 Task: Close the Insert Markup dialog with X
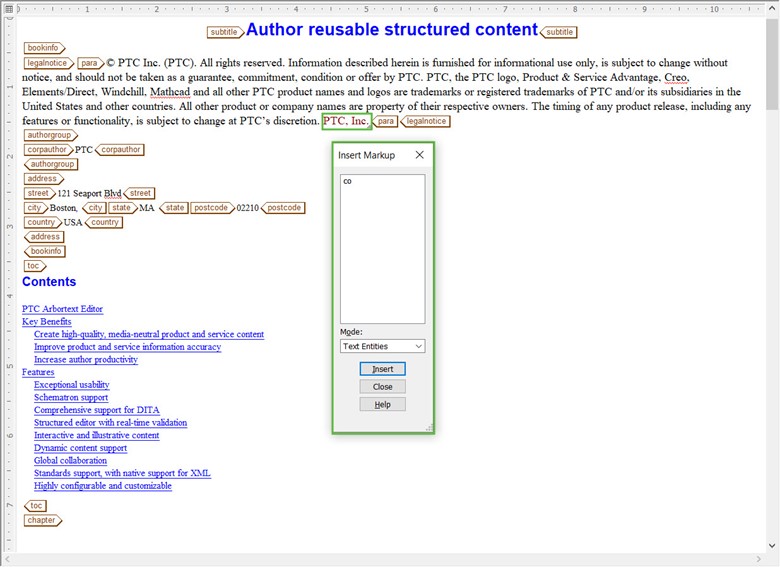coord(419,155)
